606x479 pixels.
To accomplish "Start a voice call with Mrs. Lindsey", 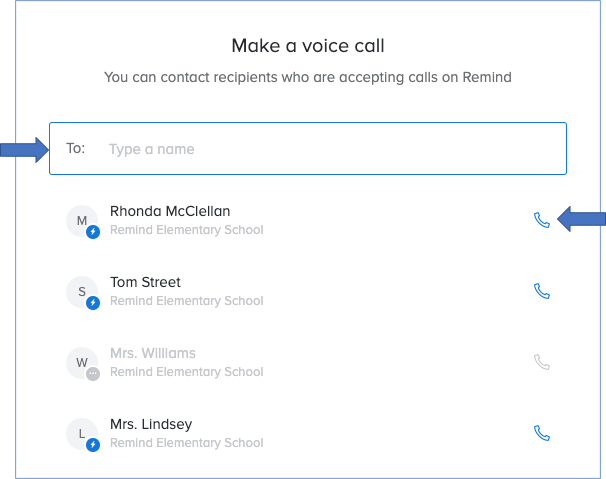I will click(x=542, y=434).
